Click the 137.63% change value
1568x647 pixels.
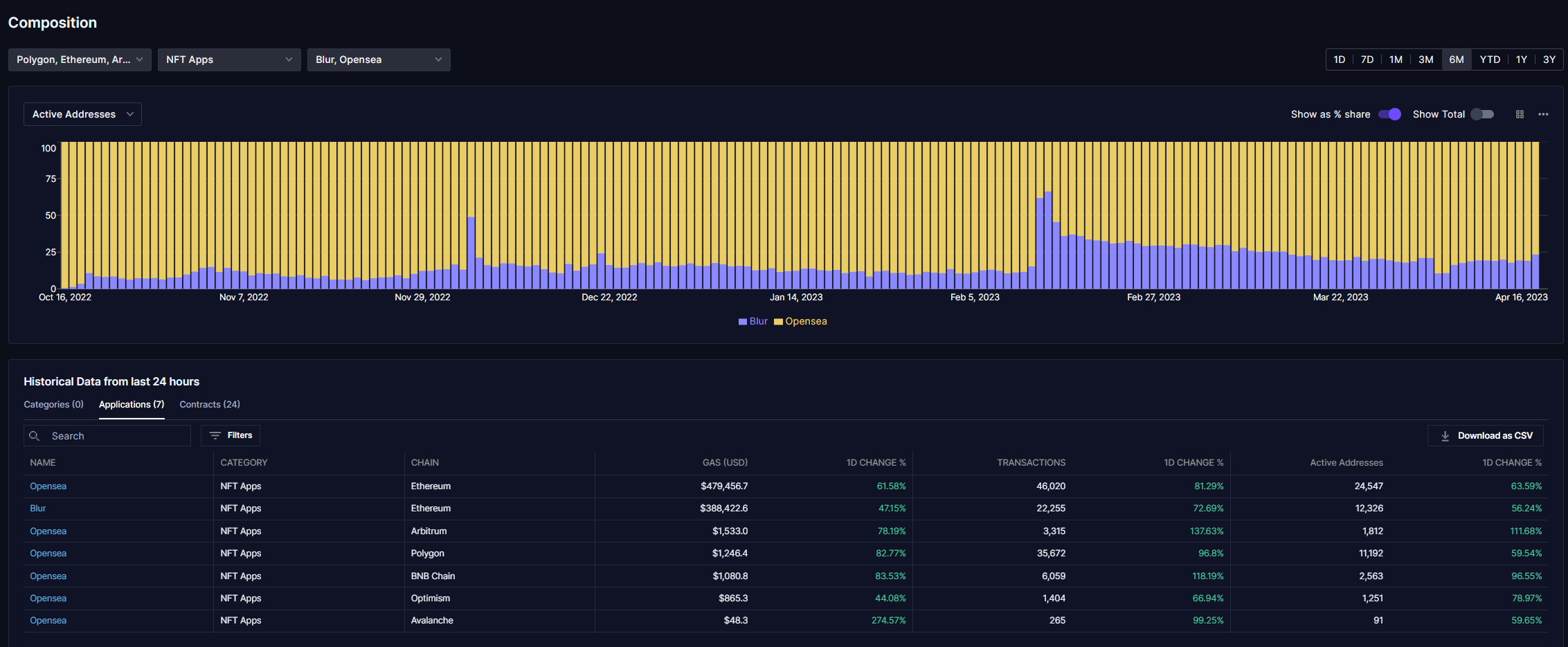tap(1207, 531)
